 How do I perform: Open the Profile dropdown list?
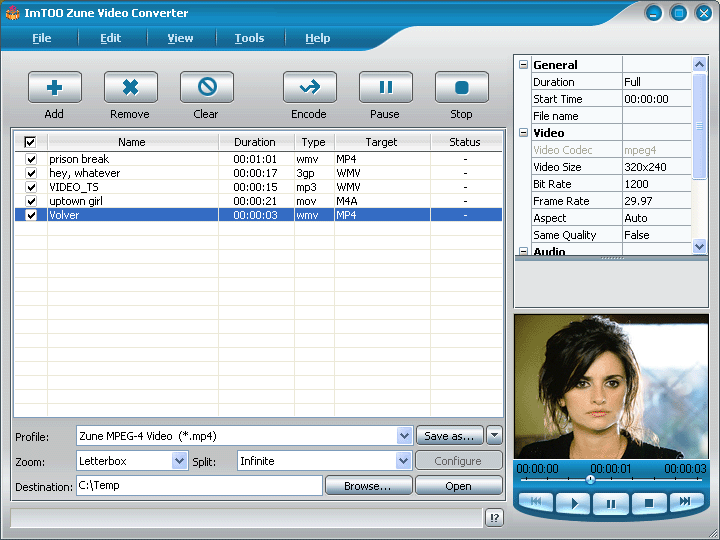(x=404, y=436)
